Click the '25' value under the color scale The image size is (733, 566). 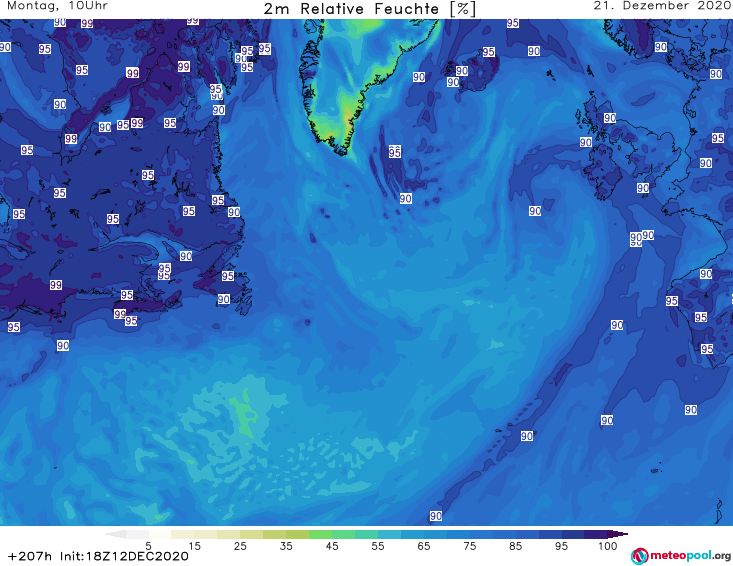[x=240, y=546]
